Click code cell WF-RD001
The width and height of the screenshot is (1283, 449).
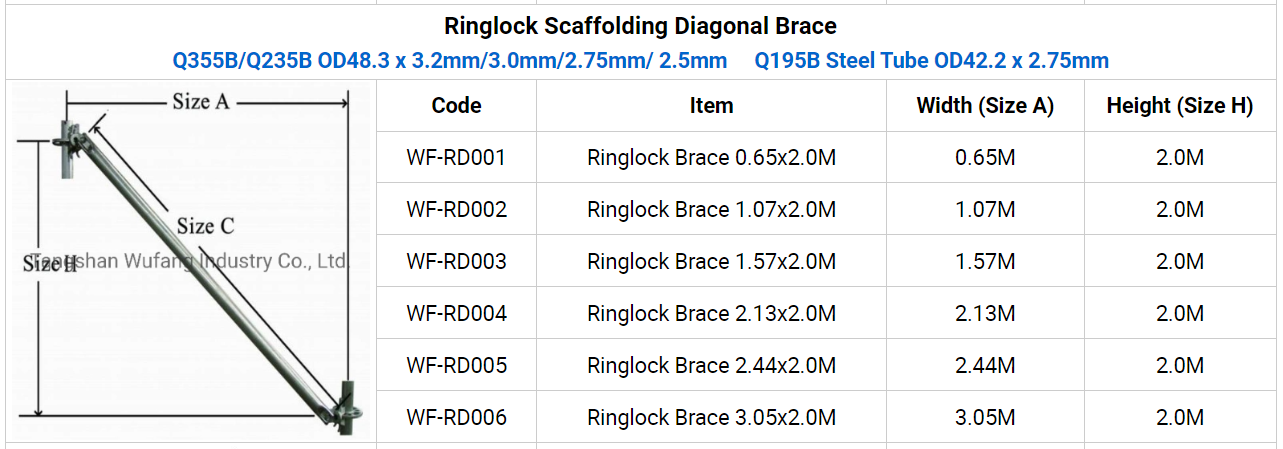click(x=456, y=157)
